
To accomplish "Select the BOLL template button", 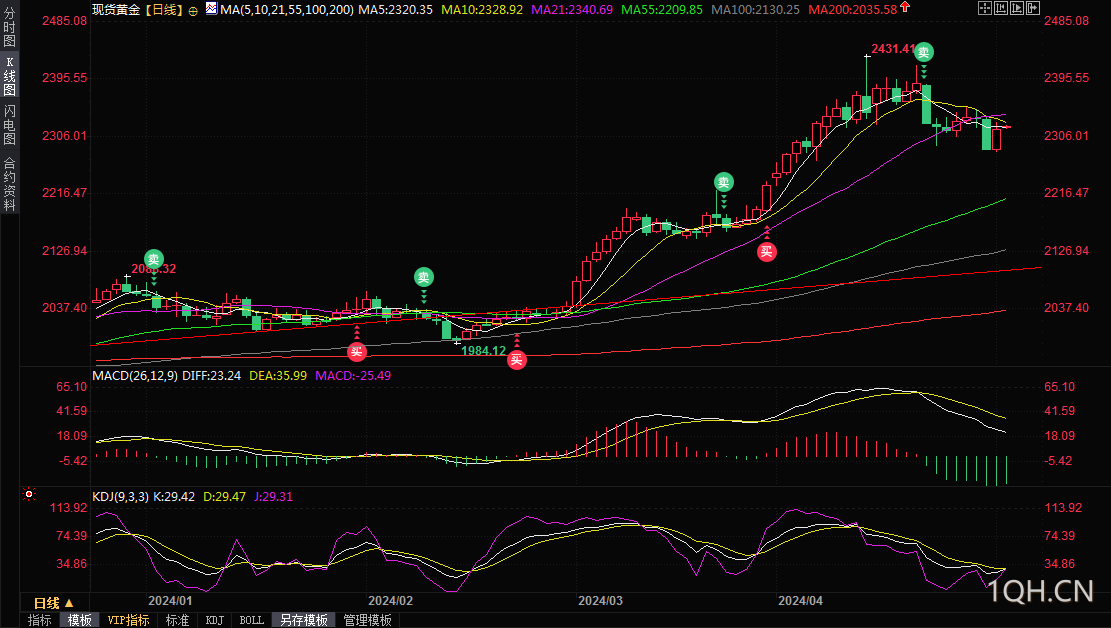I will (252, 620).
